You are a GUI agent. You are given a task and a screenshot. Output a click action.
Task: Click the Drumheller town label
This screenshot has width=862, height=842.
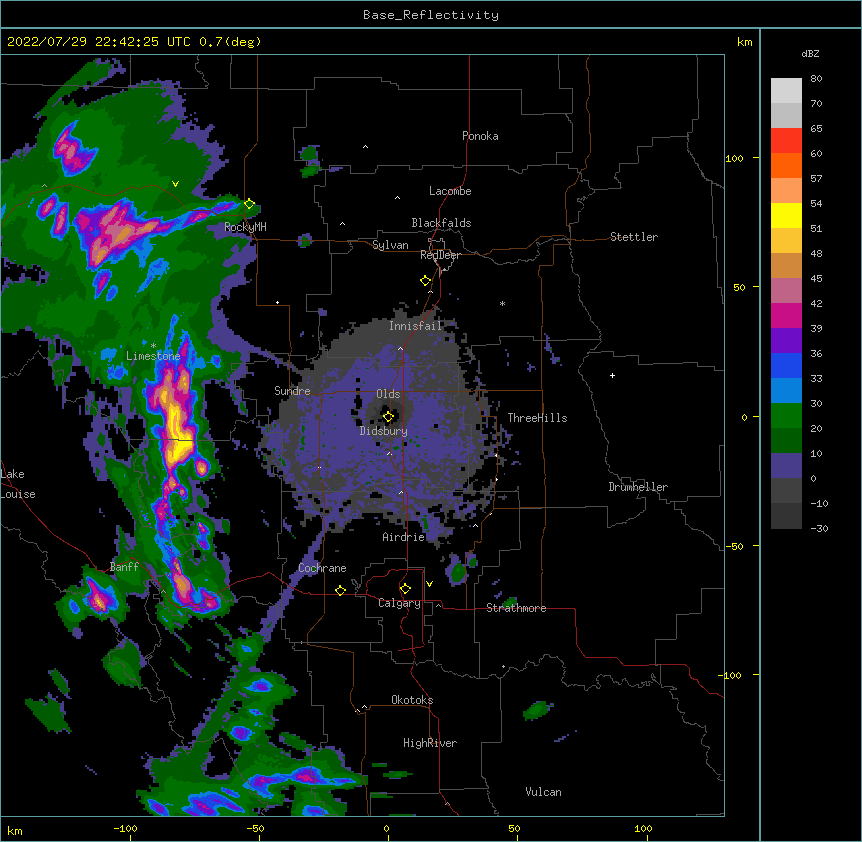[x=638, y=487]
